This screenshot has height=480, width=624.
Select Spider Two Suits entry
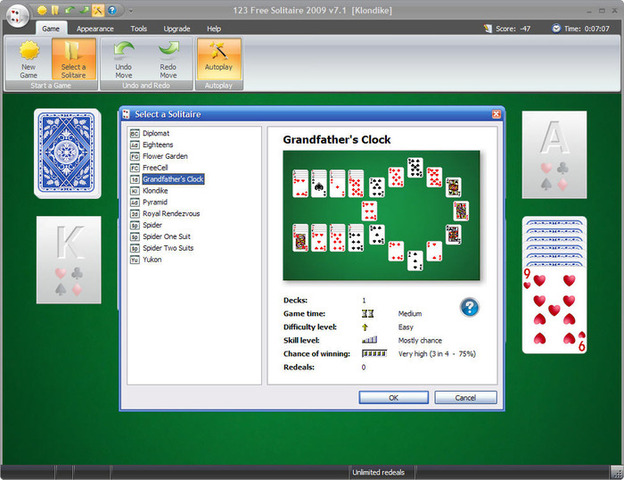pos(168,248)
